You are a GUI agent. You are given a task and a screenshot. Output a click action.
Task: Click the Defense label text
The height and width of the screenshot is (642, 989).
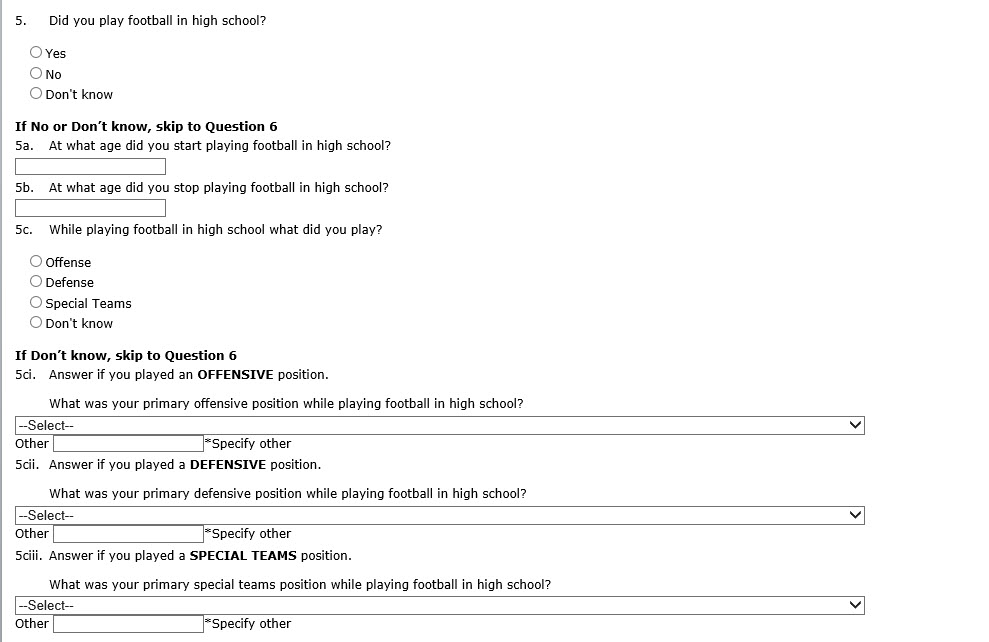click(x=69, y=283)
